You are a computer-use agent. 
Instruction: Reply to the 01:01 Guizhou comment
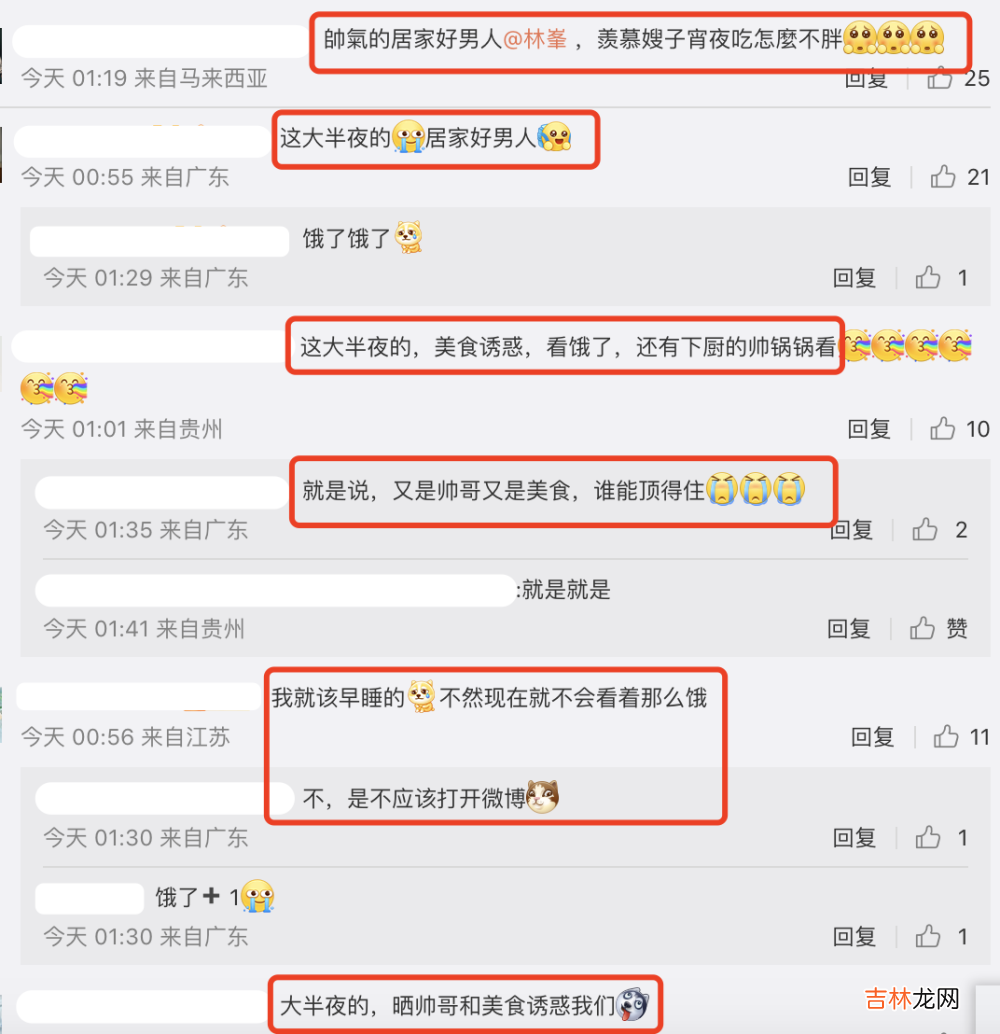tap(869, 429)
